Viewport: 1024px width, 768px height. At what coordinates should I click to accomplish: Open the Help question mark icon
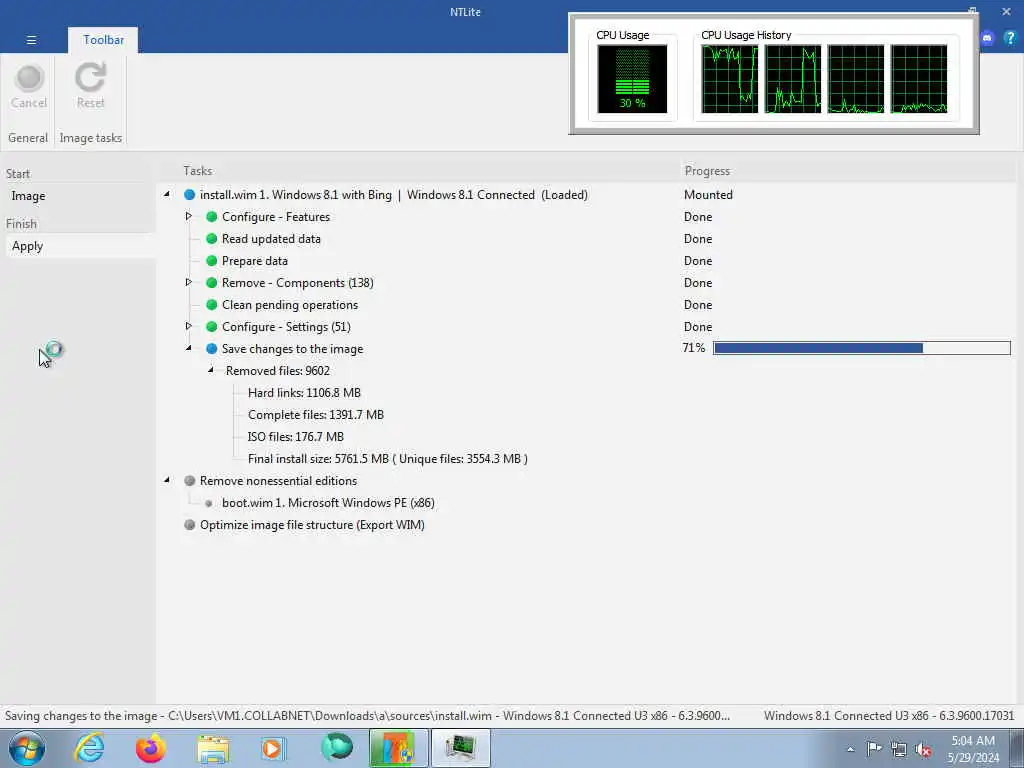[1010, 39]
